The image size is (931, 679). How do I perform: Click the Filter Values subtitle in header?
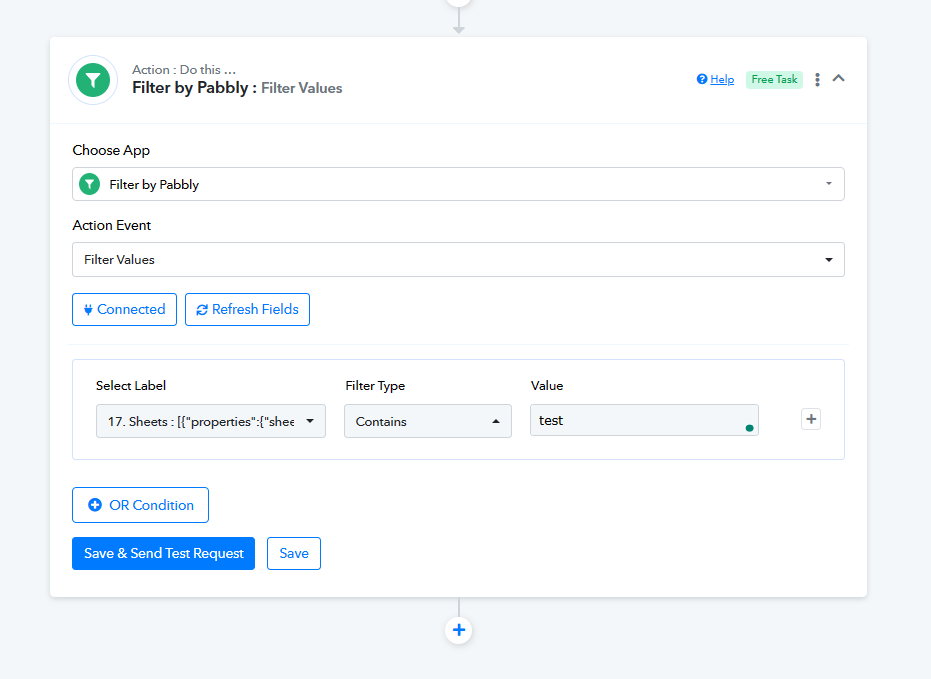click(302, 88)
